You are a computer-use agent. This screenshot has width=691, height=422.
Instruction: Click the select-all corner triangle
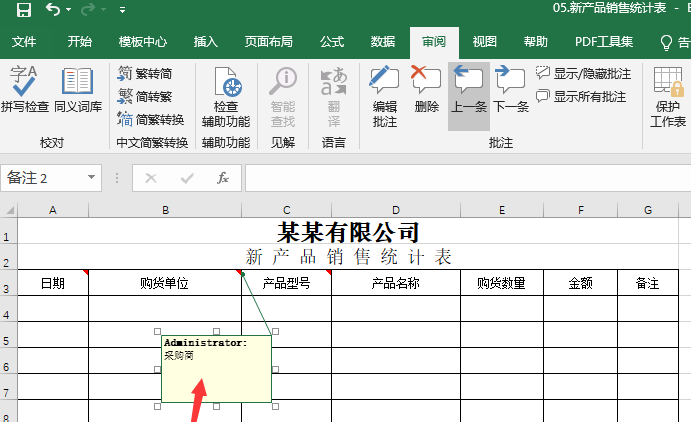pyautogui.click(x=9, y=210)
